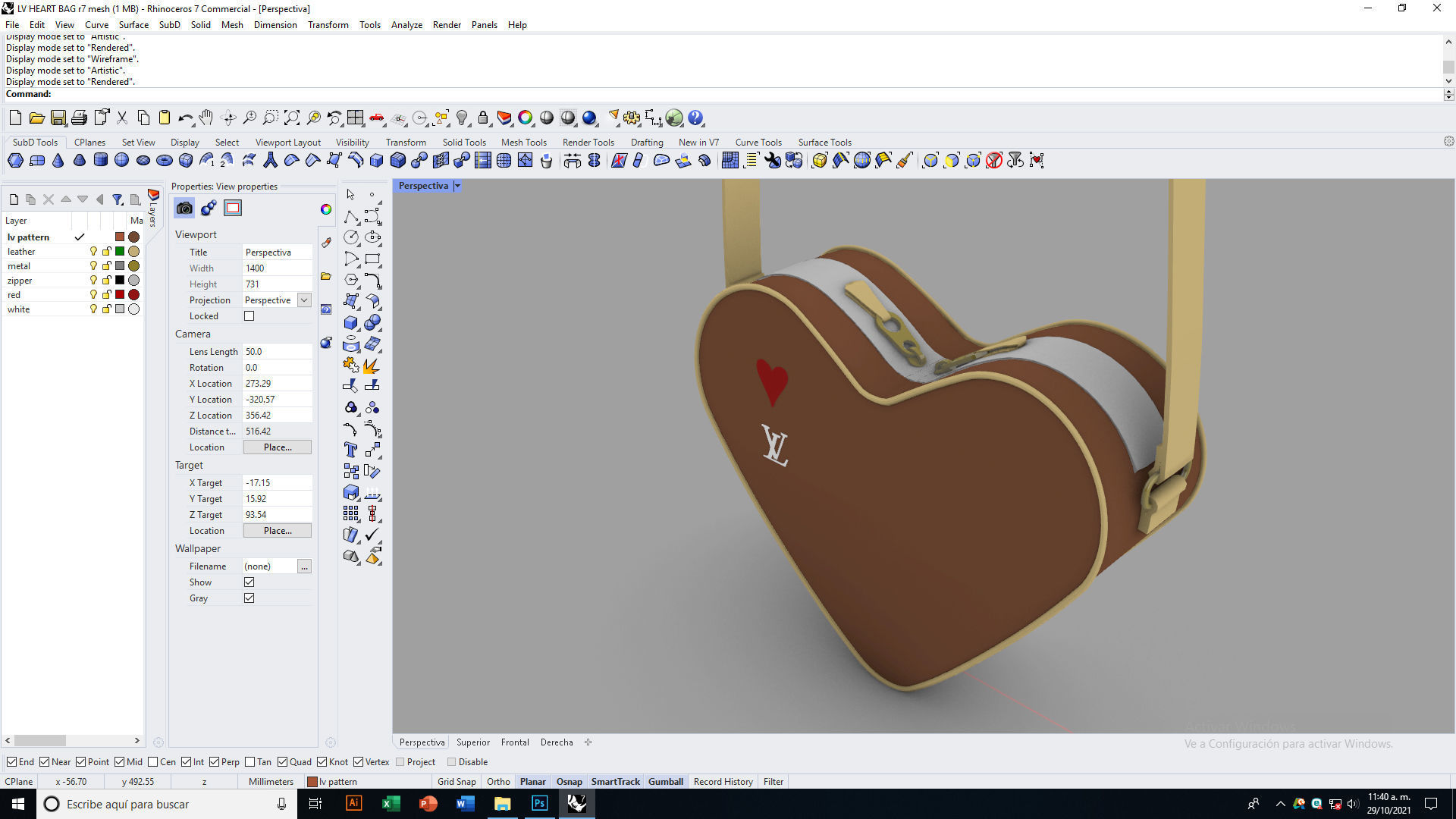
Task: Click the light bulb Hide icon in toolbar
Action: 462,118
